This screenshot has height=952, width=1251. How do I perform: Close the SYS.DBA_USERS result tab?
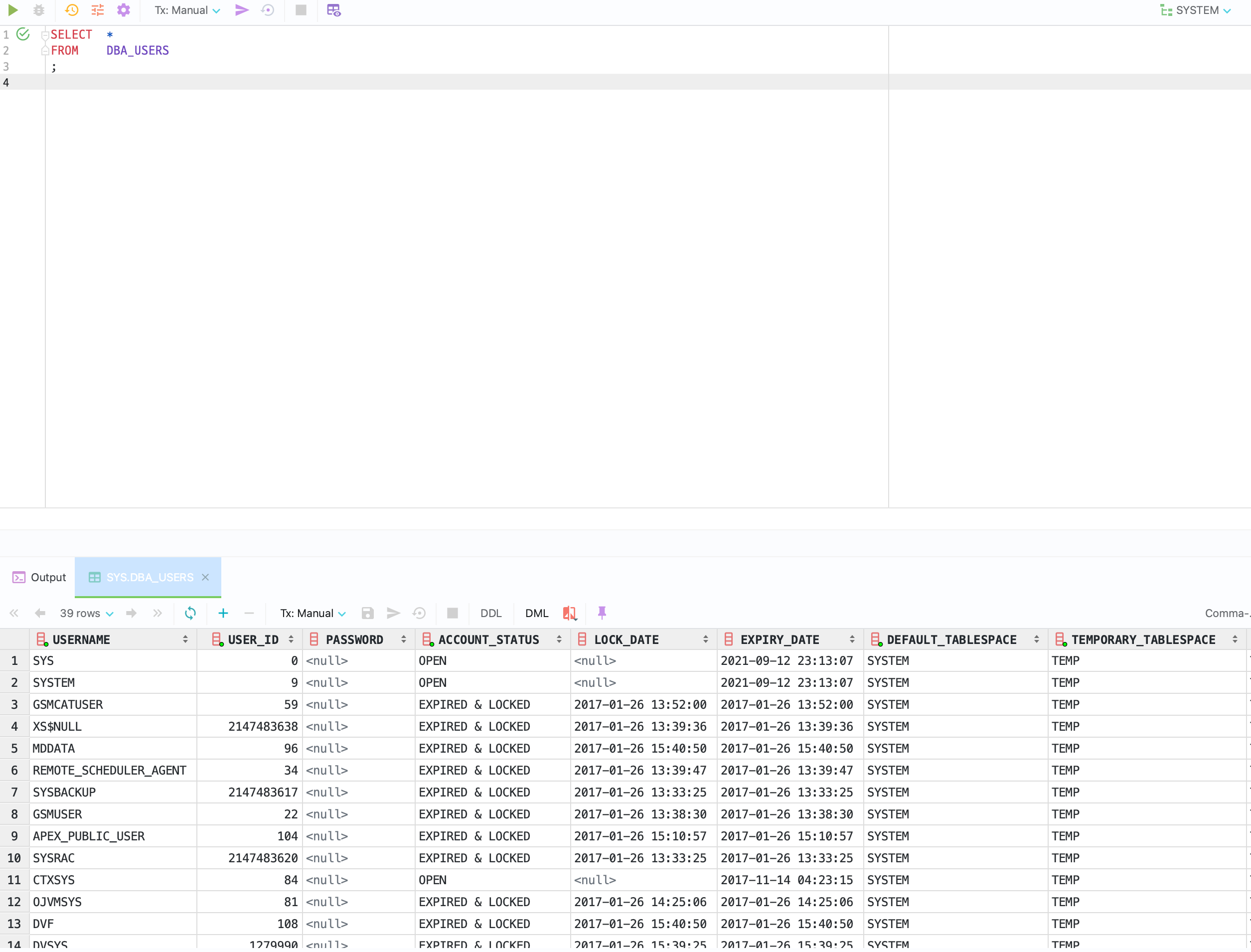(206, 578)
